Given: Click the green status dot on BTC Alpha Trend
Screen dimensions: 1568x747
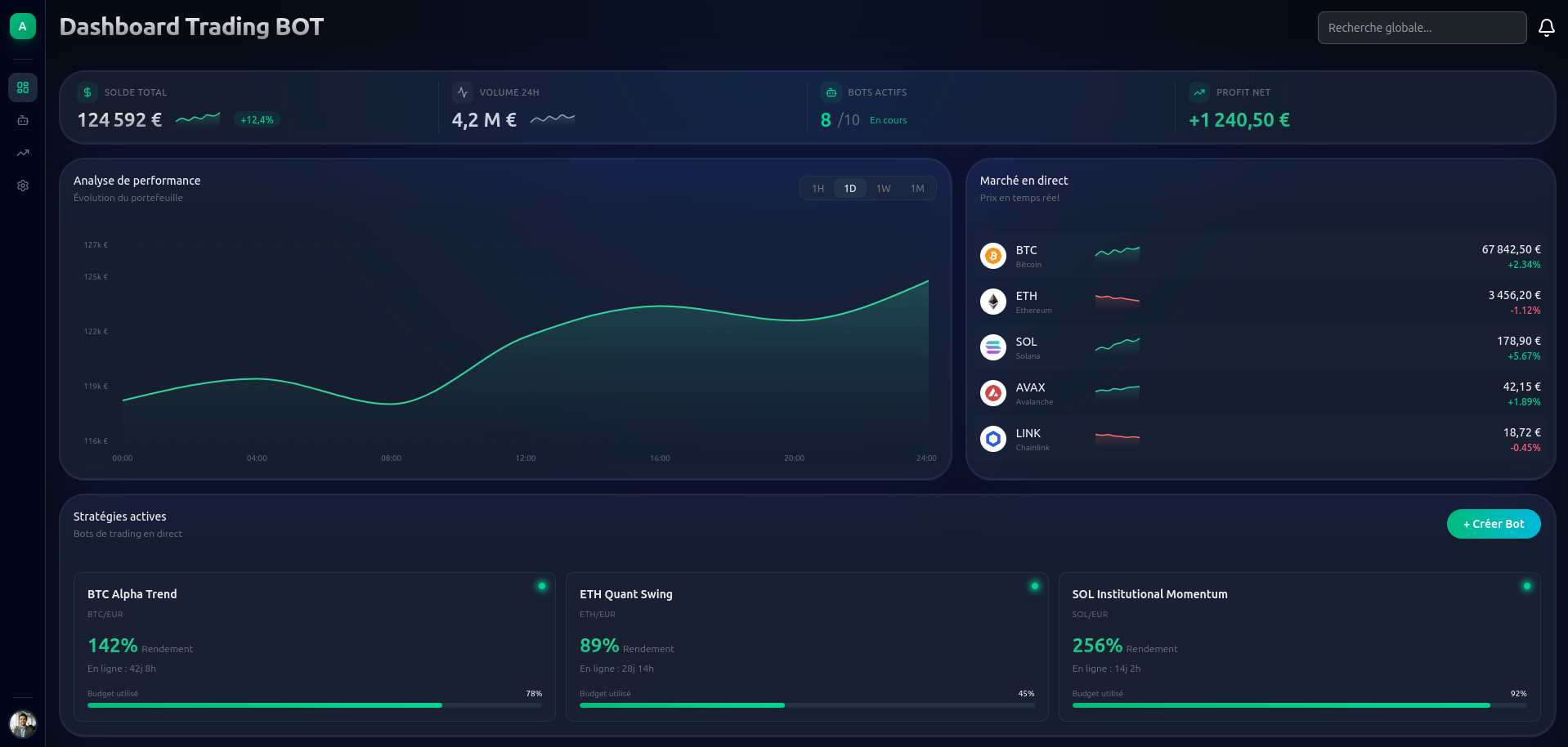Looking at the screenshot, I should coord(541,584).
